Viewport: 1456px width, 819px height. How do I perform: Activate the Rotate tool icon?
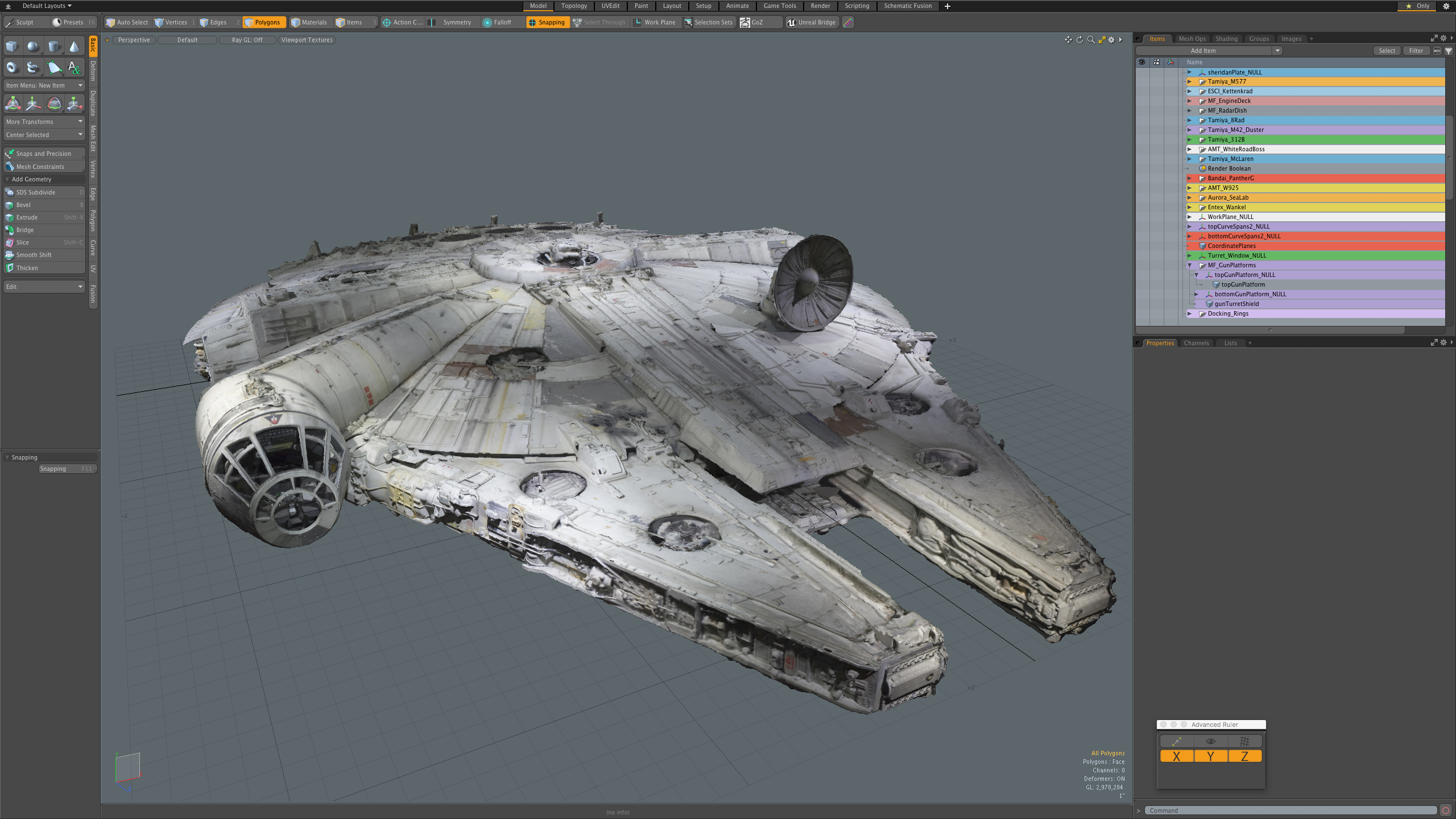click(54, 104)
